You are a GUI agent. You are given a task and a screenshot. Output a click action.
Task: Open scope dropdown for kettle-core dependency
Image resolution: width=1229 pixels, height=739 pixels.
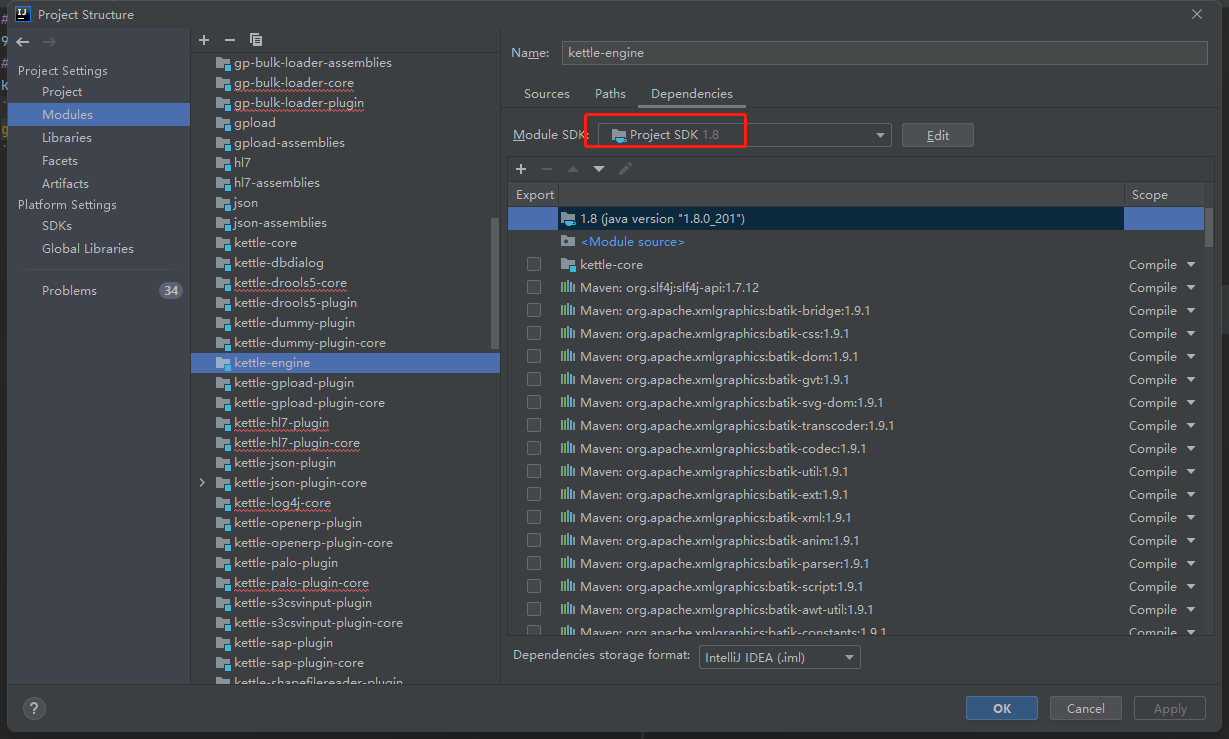pyautogui.click(x=1190, y=265)
